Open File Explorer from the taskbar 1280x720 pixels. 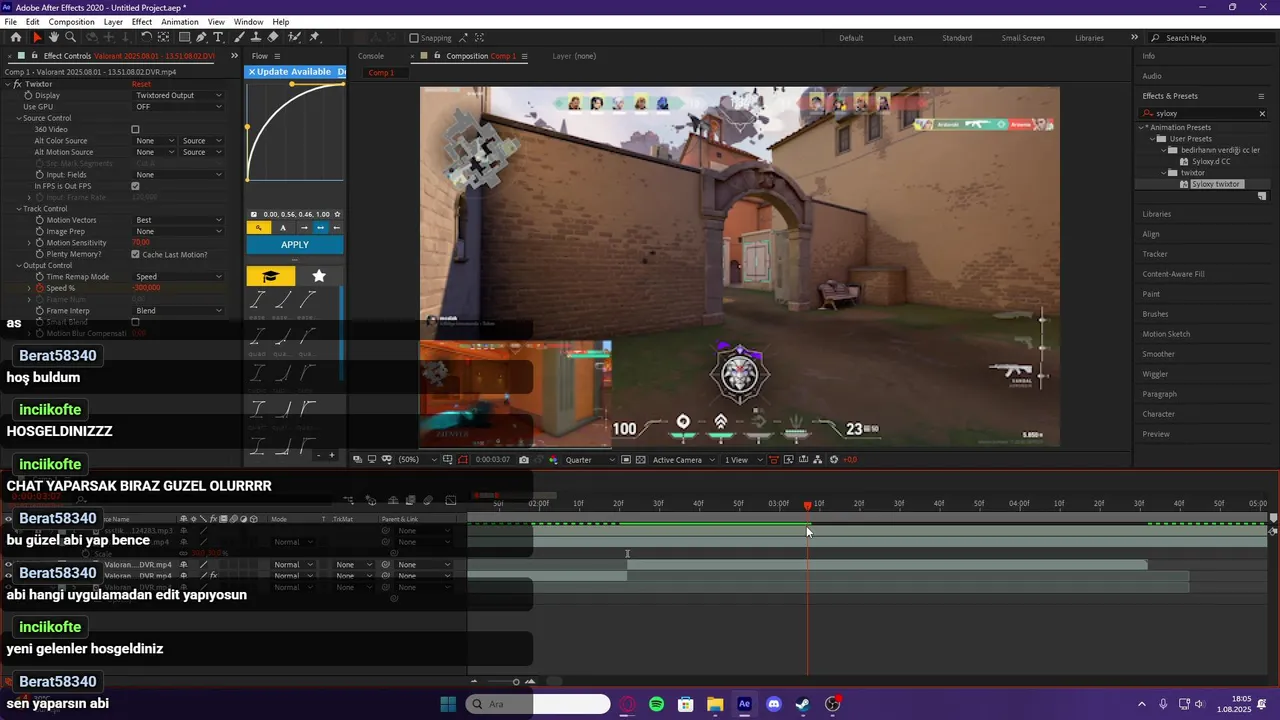(x=715, y=704)
